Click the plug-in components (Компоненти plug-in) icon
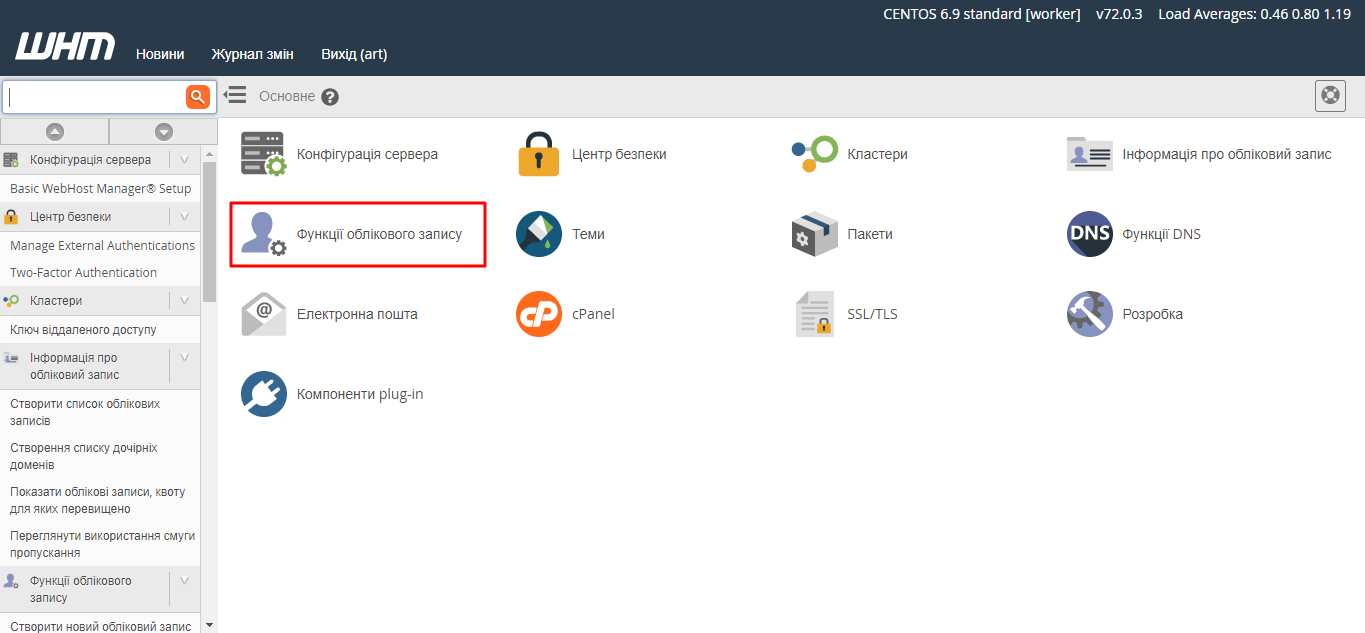The width and height of the screenshot is (1365, 633). [x=263, y=394]
